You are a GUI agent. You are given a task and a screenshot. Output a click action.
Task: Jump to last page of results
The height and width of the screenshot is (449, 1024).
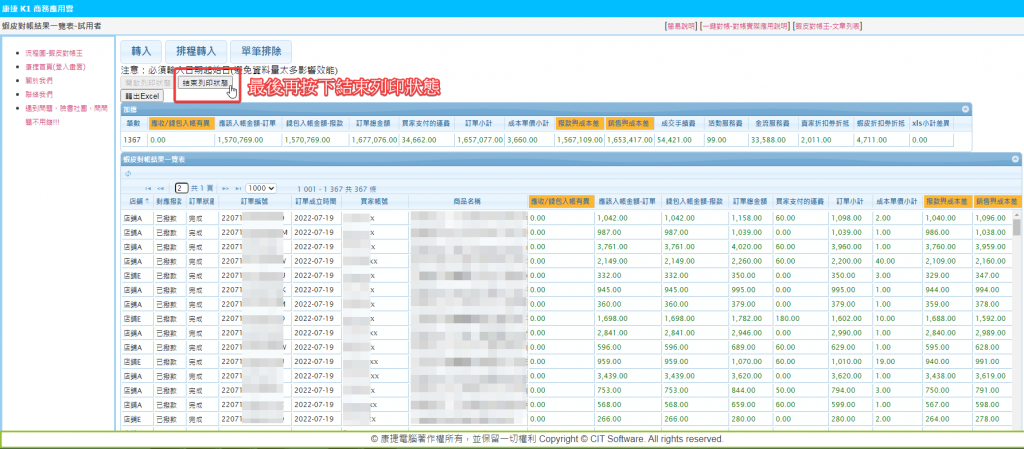[x=237, y=188]
